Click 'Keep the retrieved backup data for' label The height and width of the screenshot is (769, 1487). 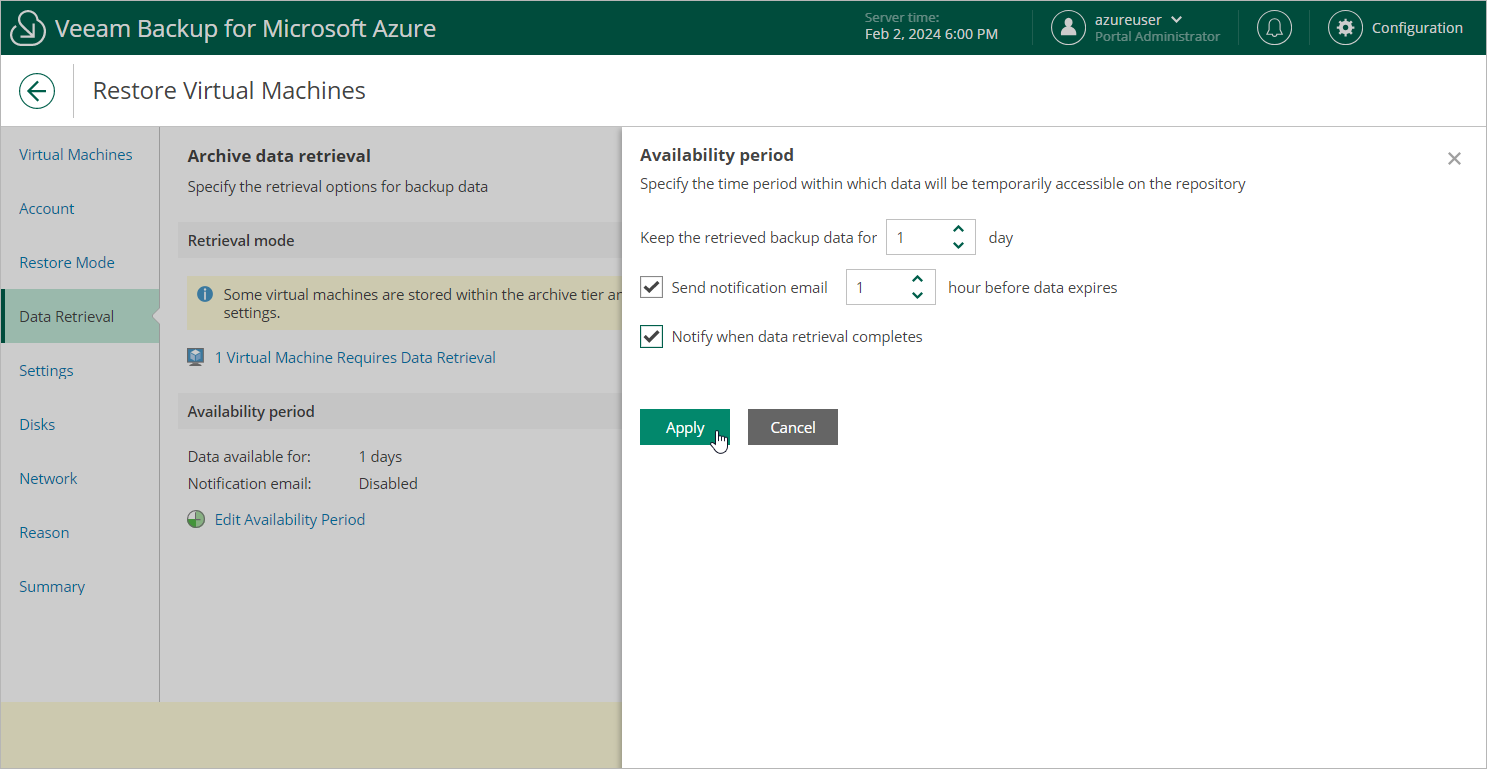(x=758, y=238)
